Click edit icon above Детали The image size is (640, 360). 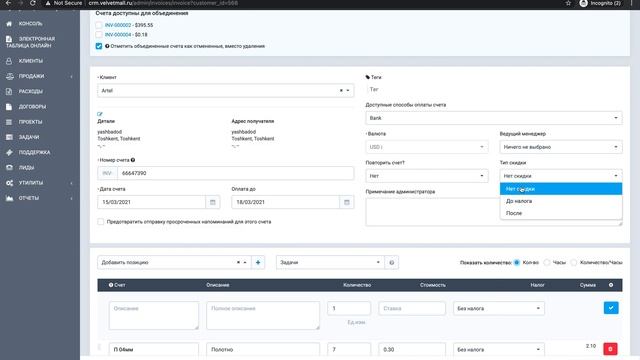pyautogui.click(x=100, y=114)
